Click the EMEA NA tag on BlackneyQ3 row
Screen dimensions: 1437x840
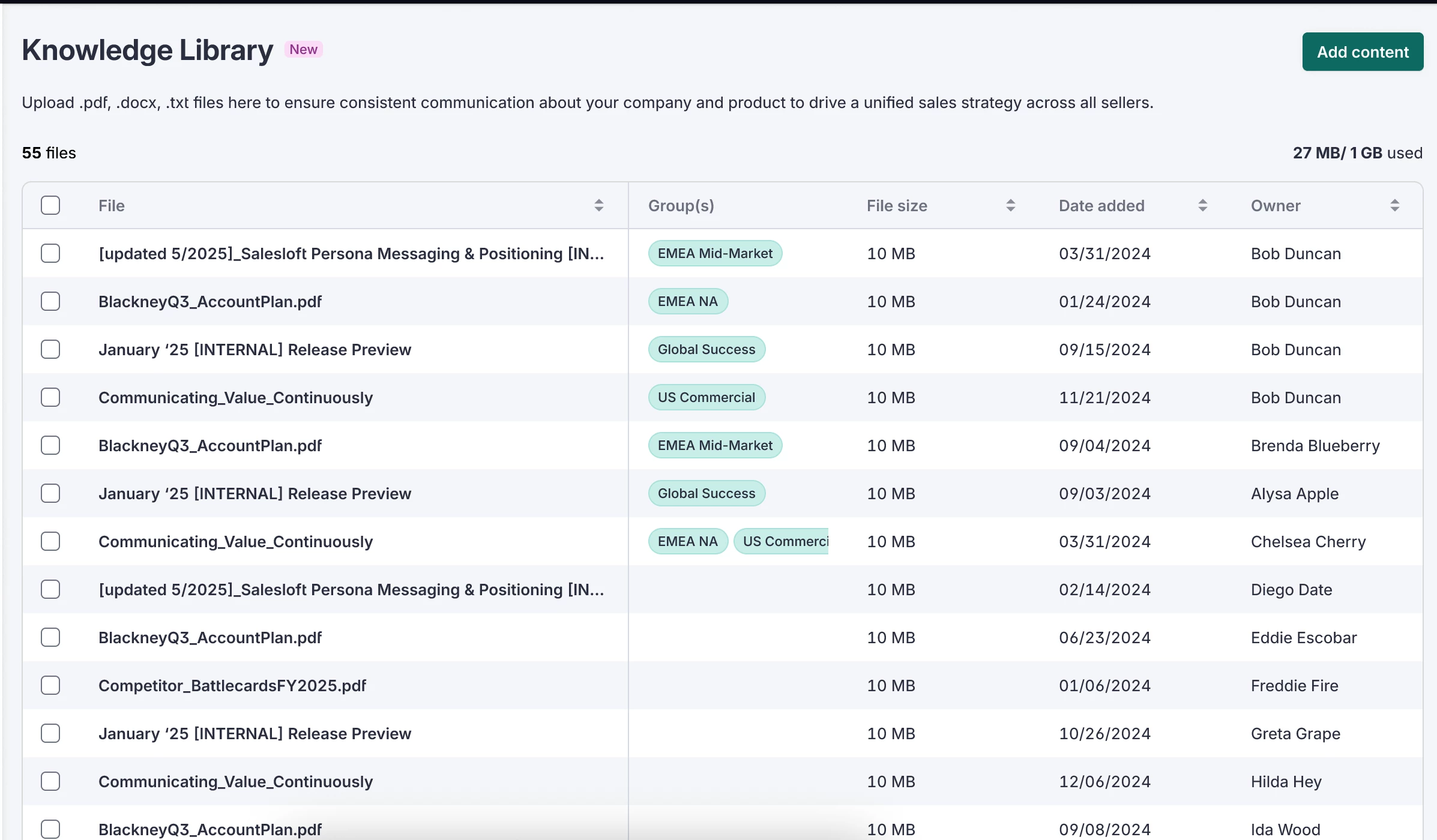[x=687, y=301]
